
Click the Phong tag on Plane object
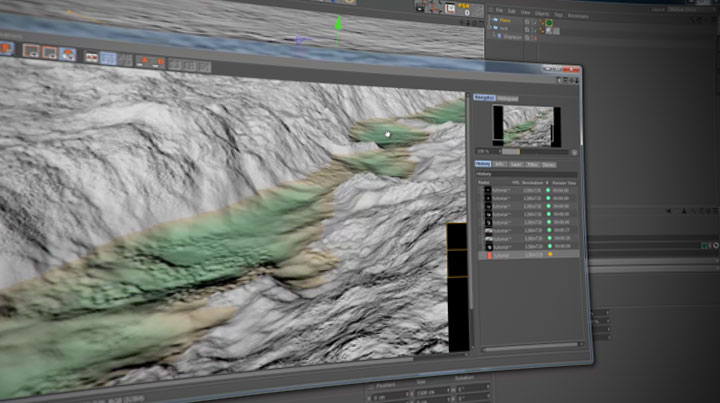541,22
